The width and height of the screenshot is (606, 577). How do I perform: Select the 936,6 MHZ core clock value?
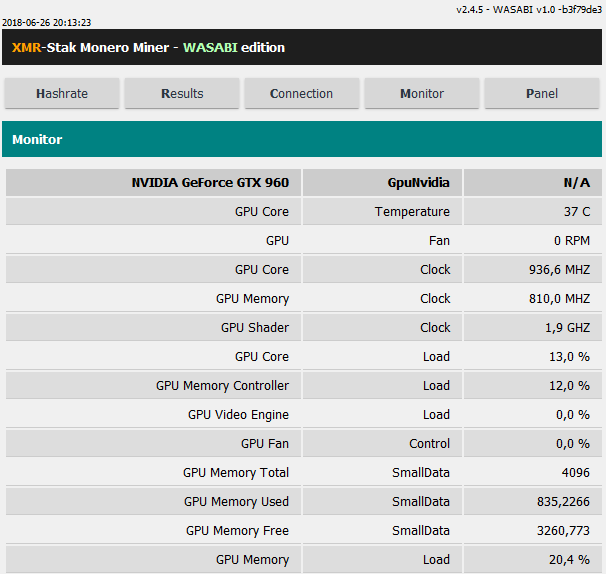[x=559, y=269]
